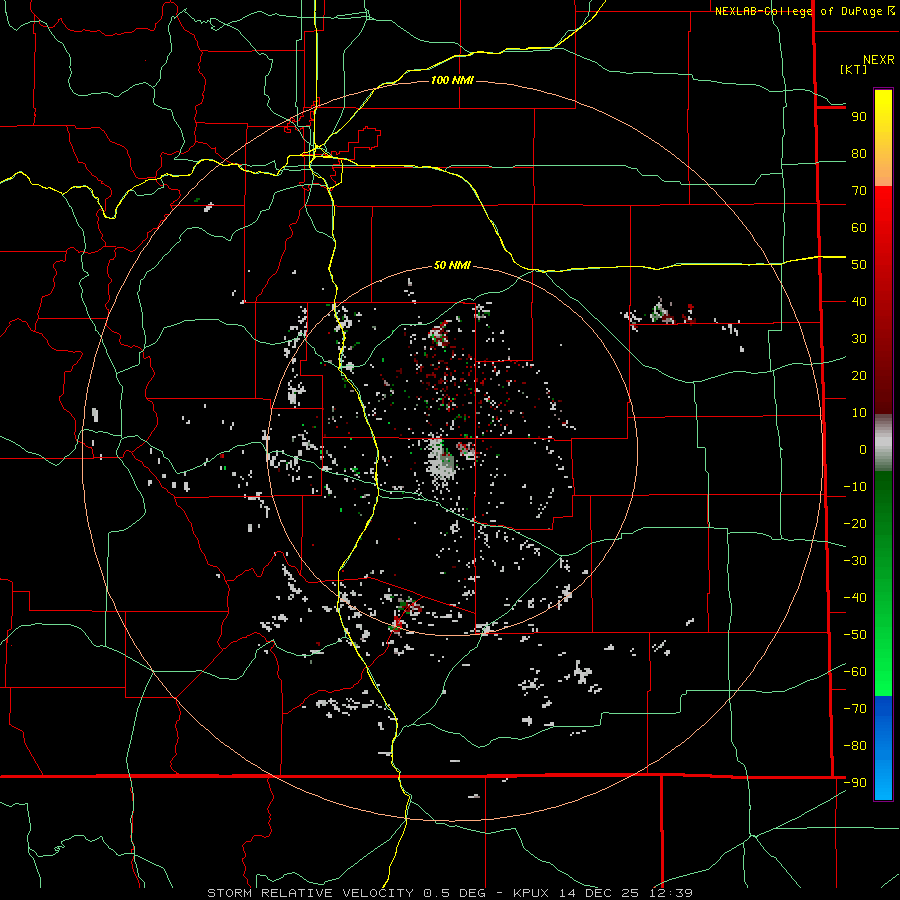This screenshot has height=900, width=900.
Task: Select the 10 knot scale label
Action: tap(859, 413)
